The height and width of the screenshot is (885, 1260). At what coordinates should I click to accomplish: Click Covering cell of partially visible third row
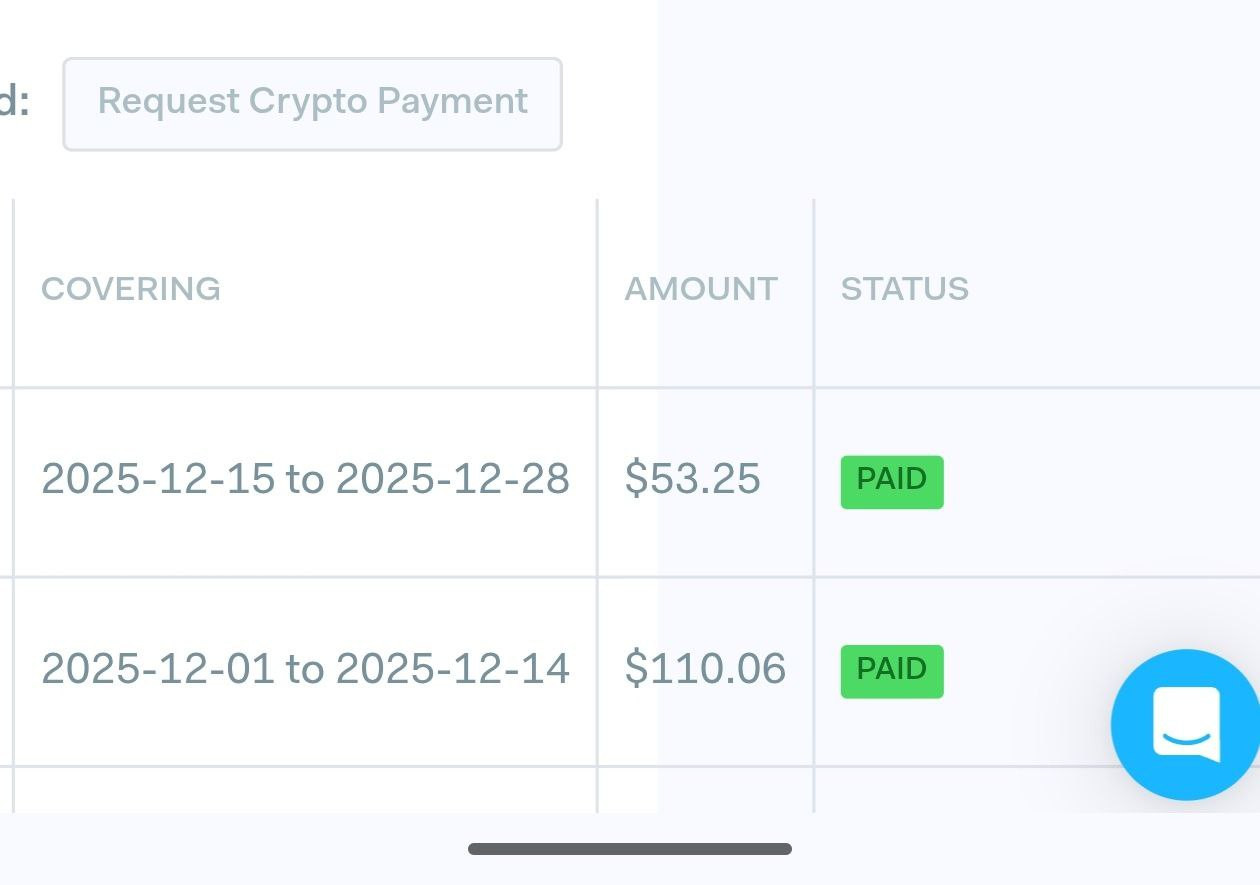pos(305,790)
